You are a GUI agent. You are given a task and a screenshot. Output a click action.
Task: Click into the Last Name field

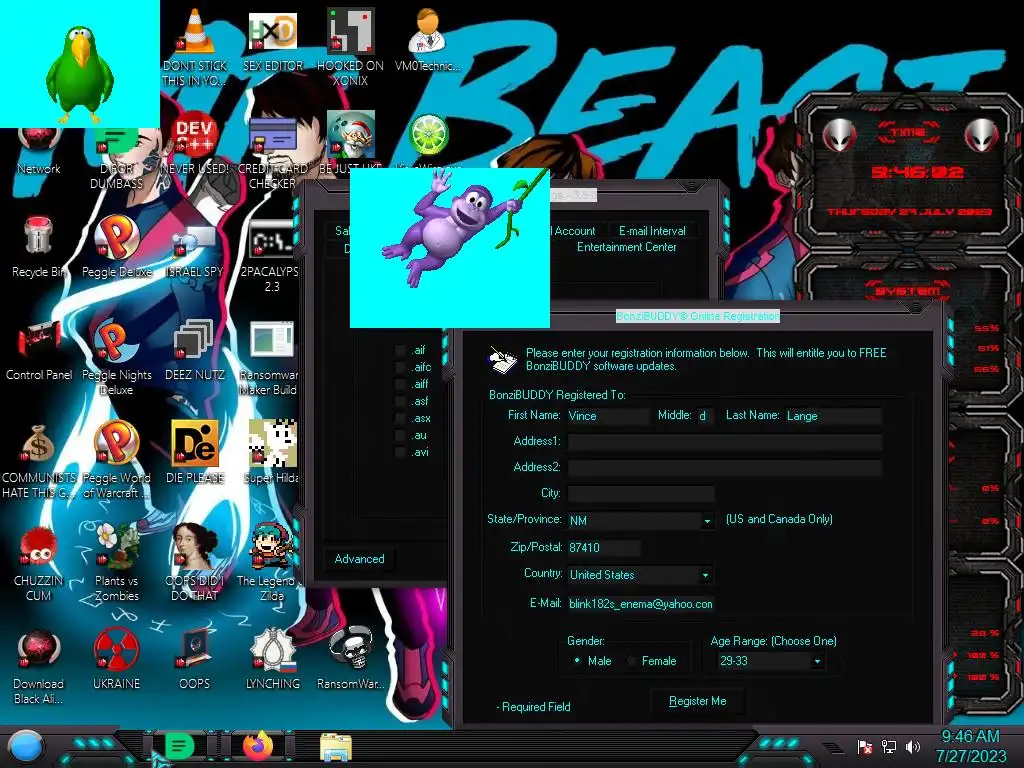tap(833, 416)
